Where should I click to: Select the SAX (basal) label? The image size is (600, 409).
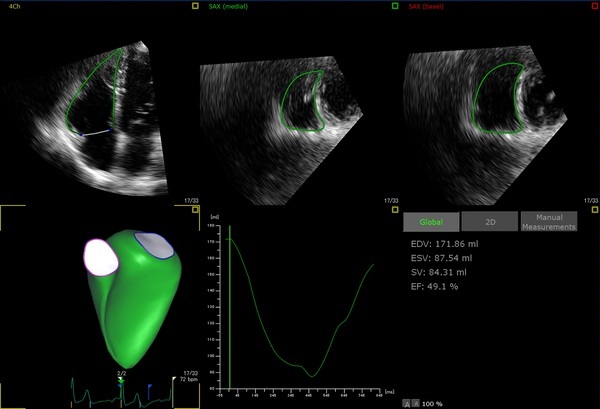point(426,7)
